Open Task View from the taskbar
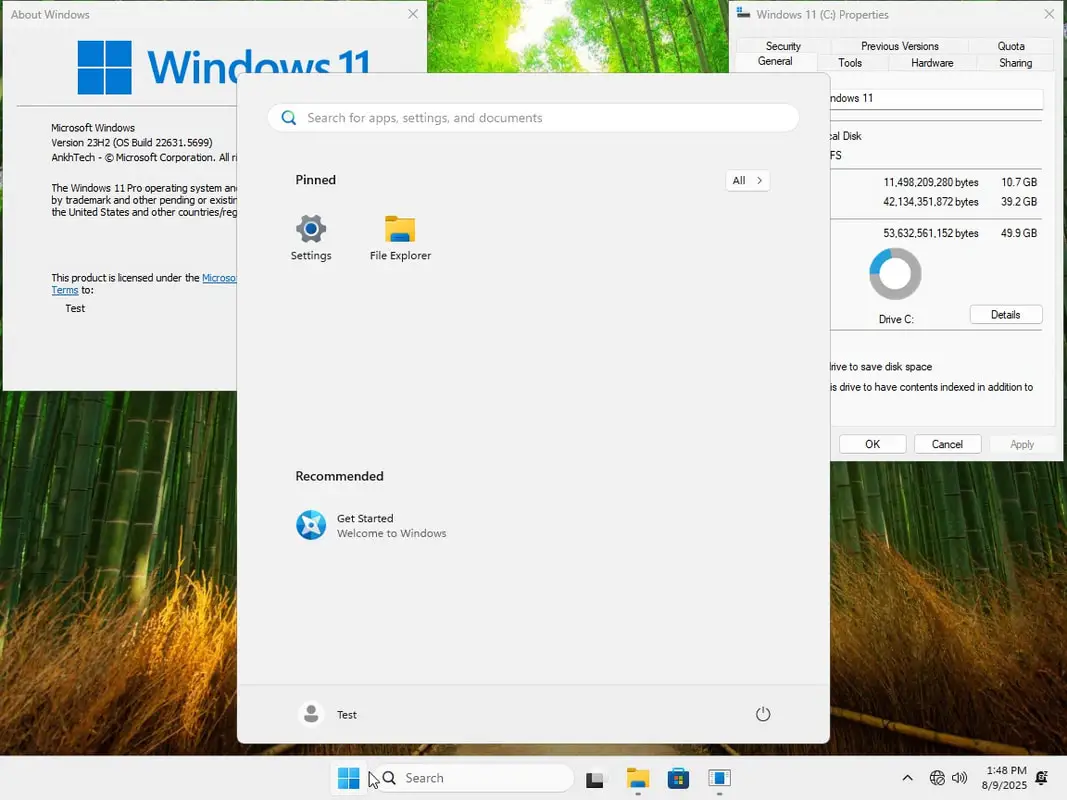 coord(596,779)
